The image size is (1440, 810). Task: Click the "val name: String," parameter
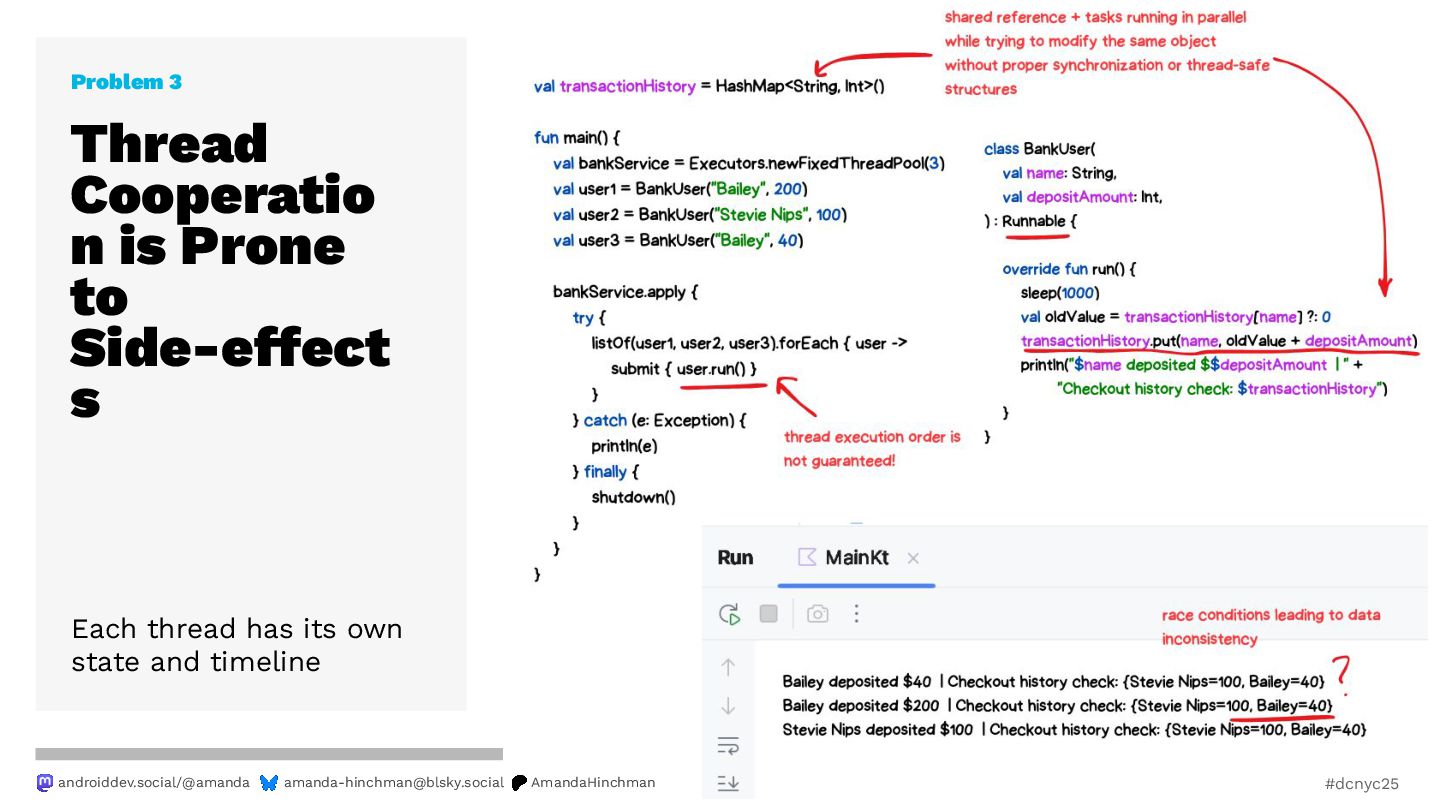point(1059,173)
